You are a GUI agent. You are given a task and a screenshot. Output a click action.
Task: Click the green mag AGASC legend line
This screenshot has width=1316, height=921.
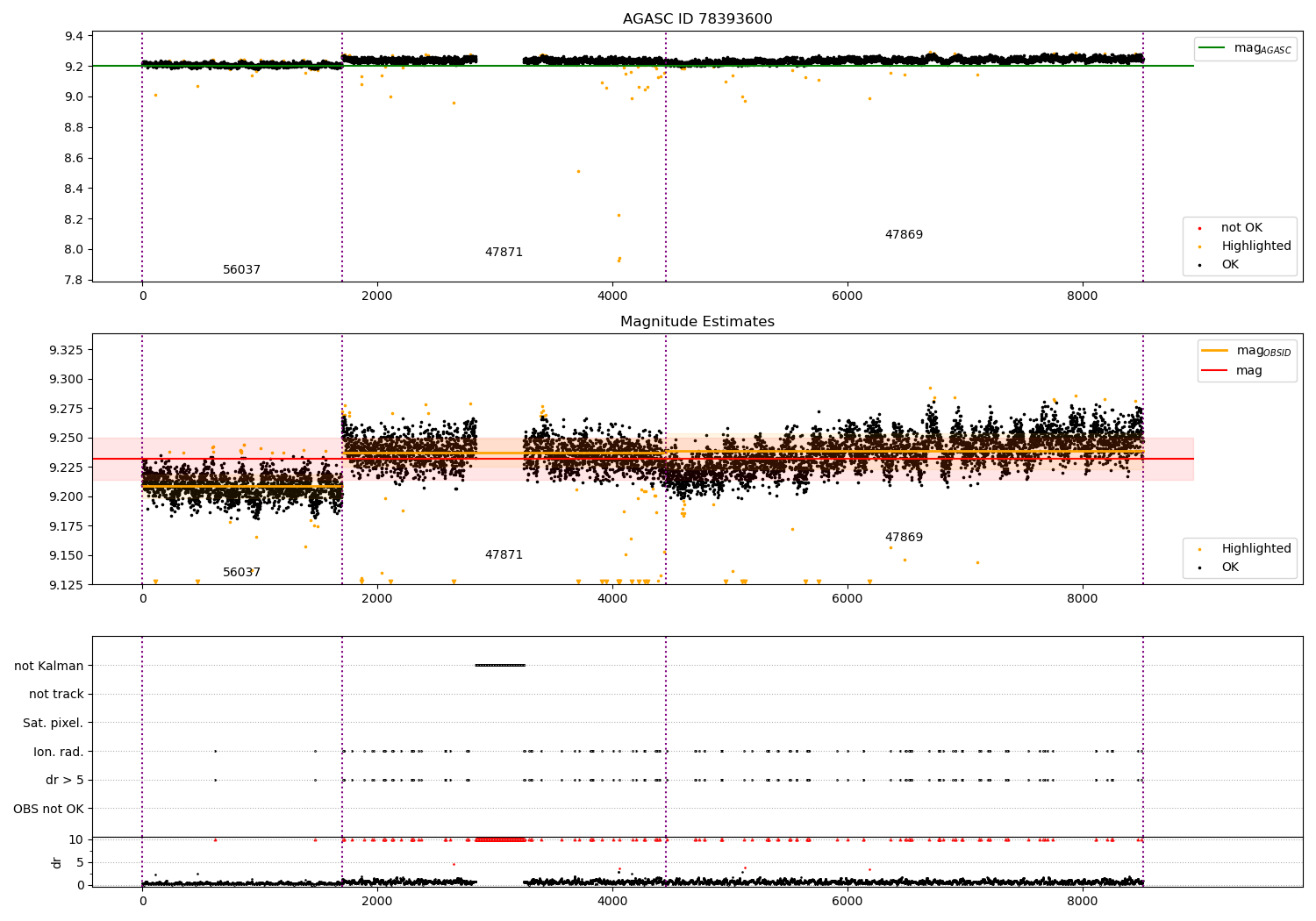tap(1212, 48)
